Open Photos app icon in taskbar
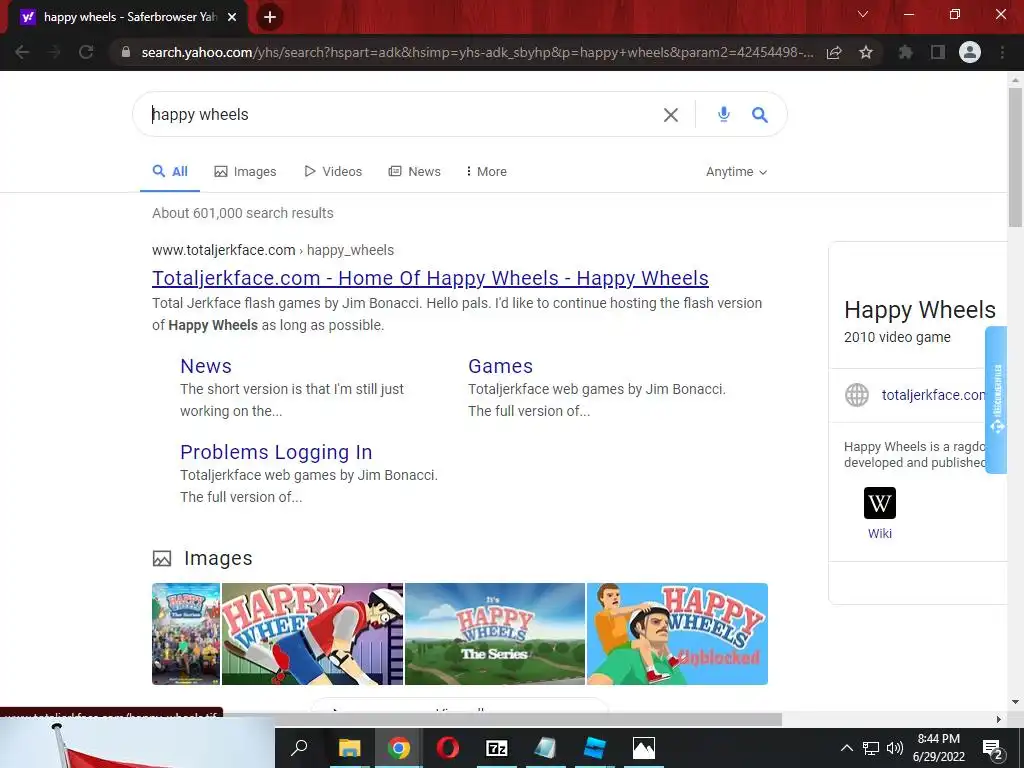This screenshot has height=768, width=1024. (643, 748)
